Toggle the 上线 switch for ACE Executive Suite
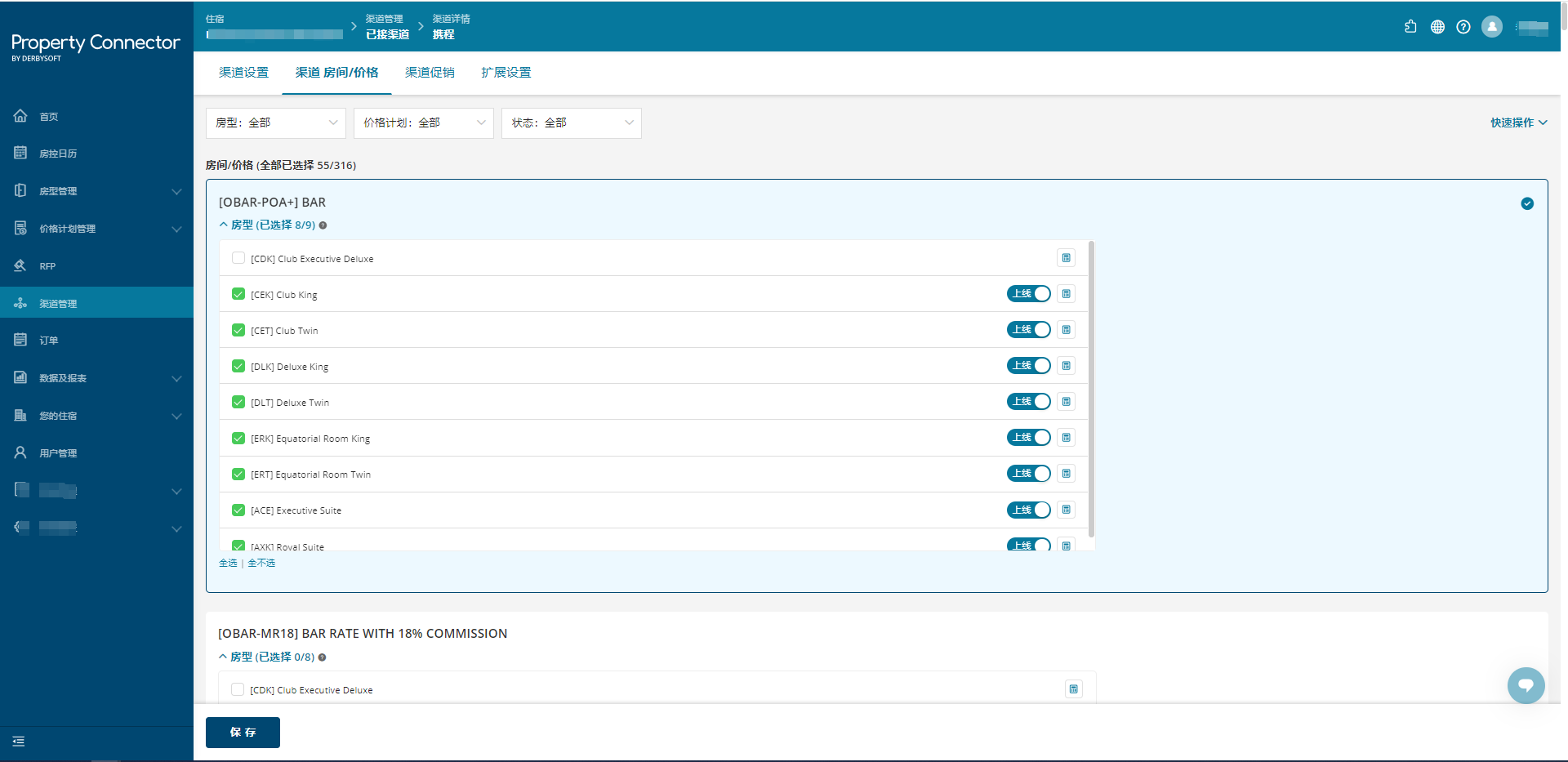Image resolution: width=1568 pixels, height=762 pixels. click(1028, 510)
